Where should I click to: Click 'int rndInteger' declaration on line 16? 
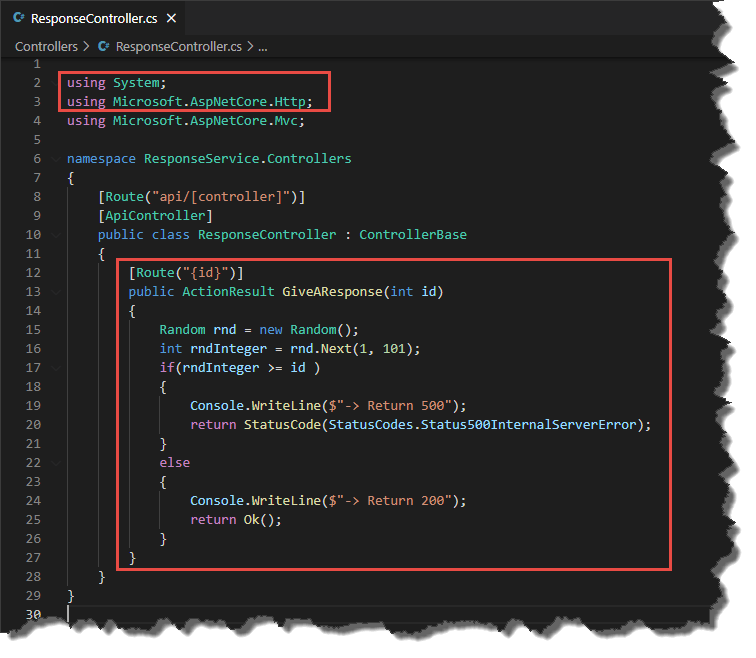pos(213,349)
